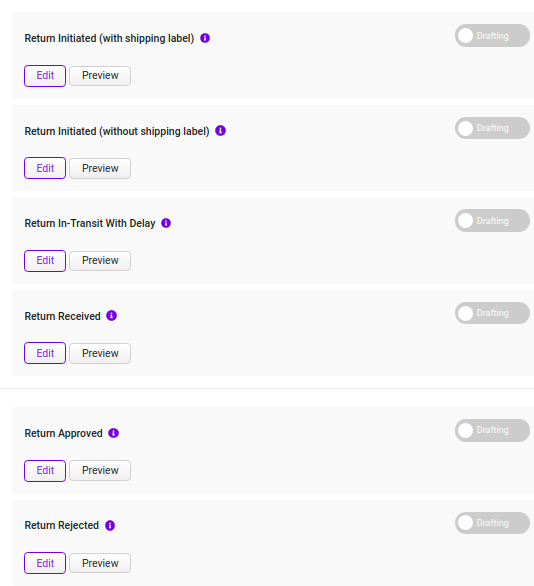Screen dimensions: 534x586
Task: Preview Return Initiated (without shipping label) email
Action: coord(100,169)
